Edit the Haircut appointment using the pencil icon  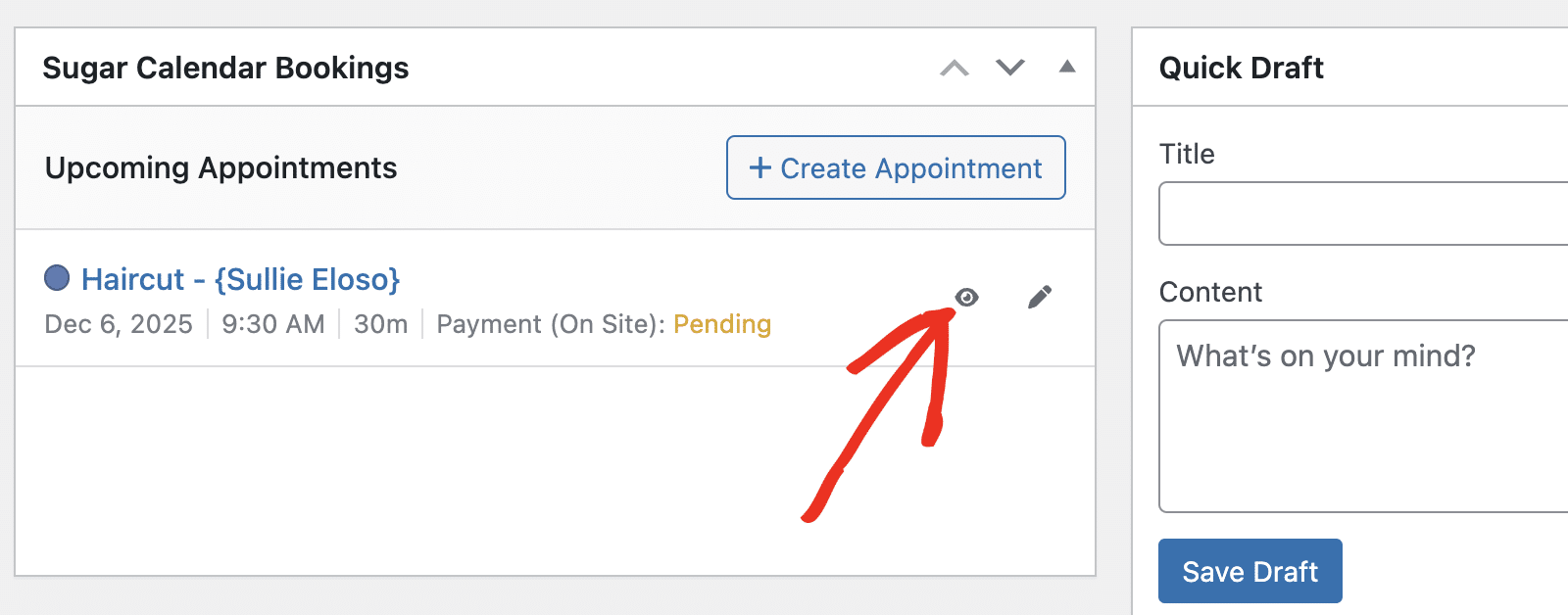pyautogui.click(x=1040, y=296)
